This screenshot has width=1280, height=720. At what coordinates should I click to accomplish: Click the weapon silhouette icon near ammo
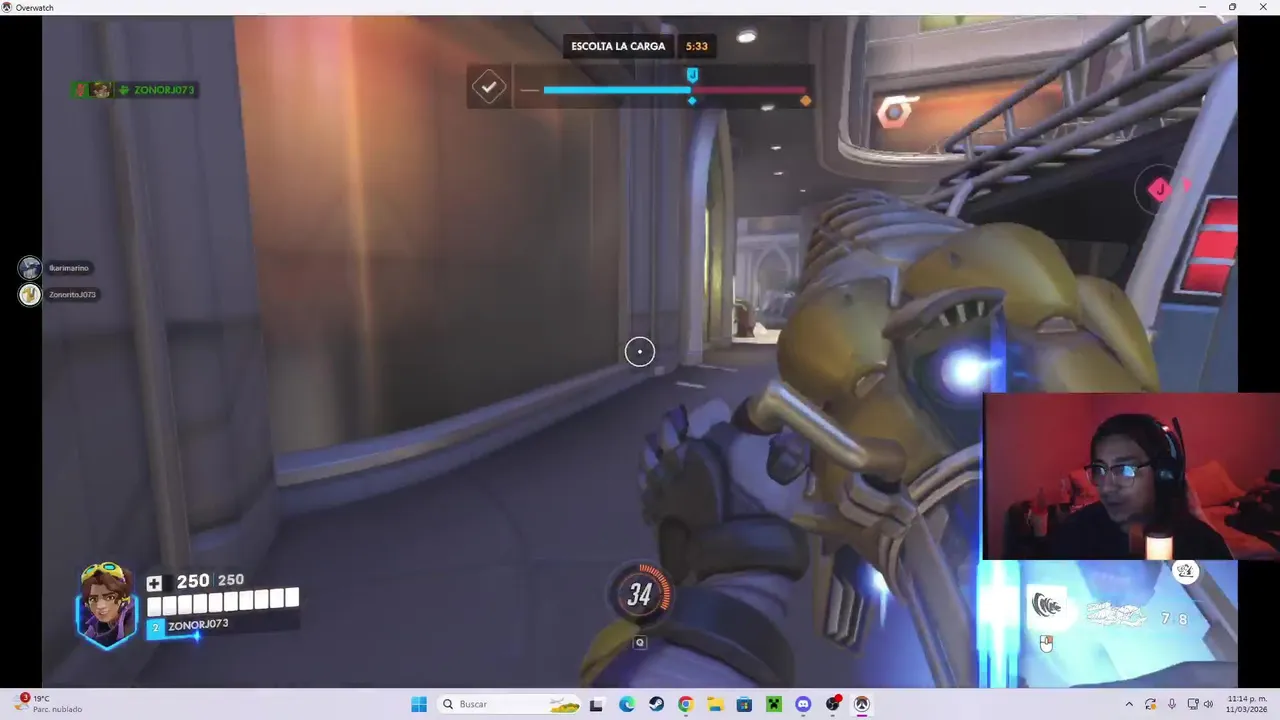[1117, 614]
